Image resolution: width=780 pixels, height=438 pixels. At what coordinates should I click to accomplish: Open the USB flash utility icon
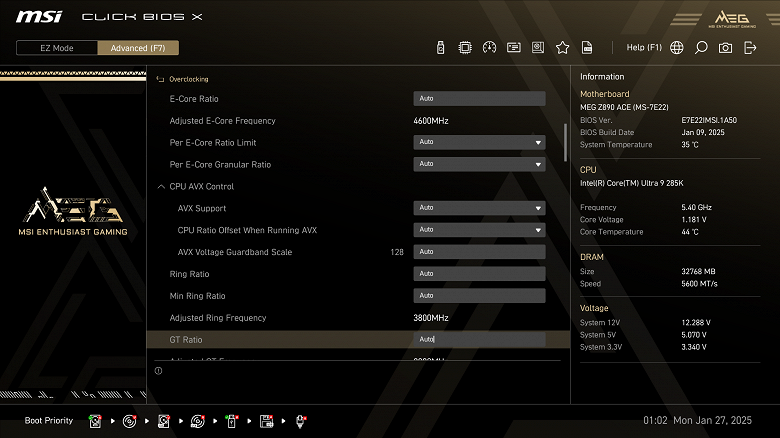(440, 48)
